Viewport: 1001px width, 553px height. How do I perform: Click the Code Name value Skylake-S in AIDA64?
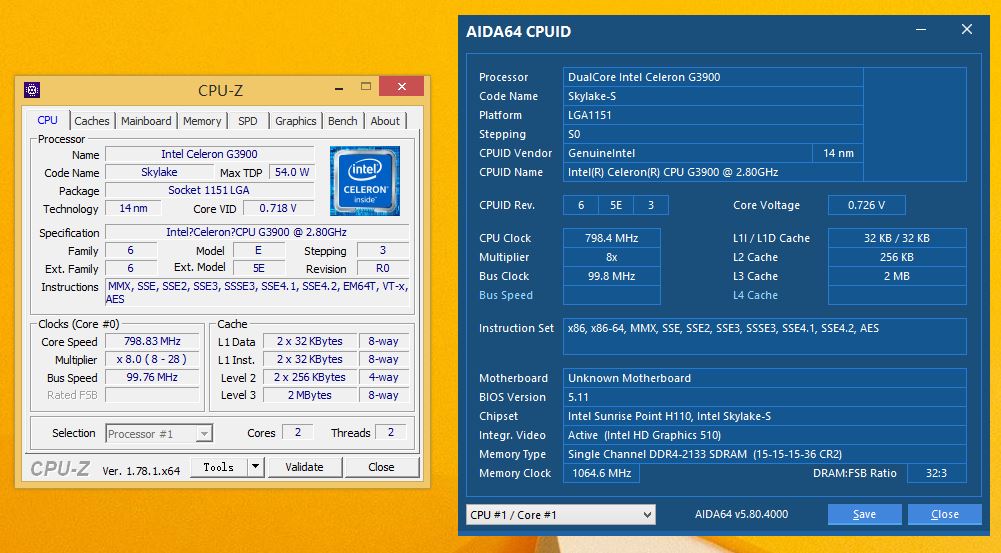pyautogui.click(x=713, y=96)
